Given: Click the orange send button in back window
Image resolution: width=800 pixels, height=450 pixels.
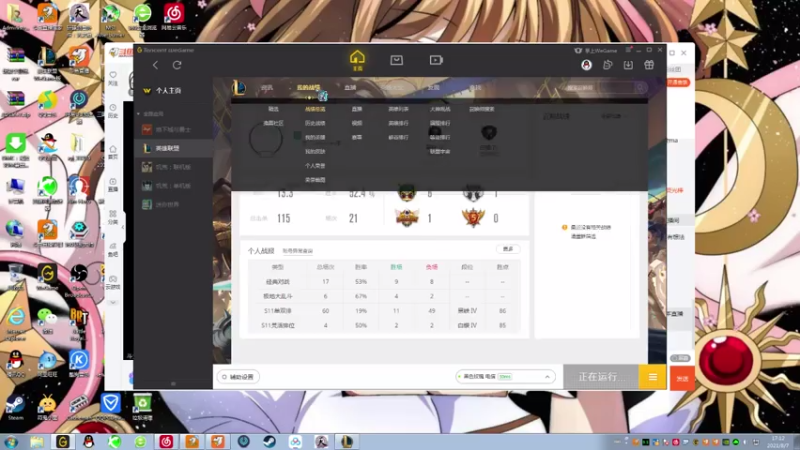Looking at the screenshot, I should pos(682,379).
